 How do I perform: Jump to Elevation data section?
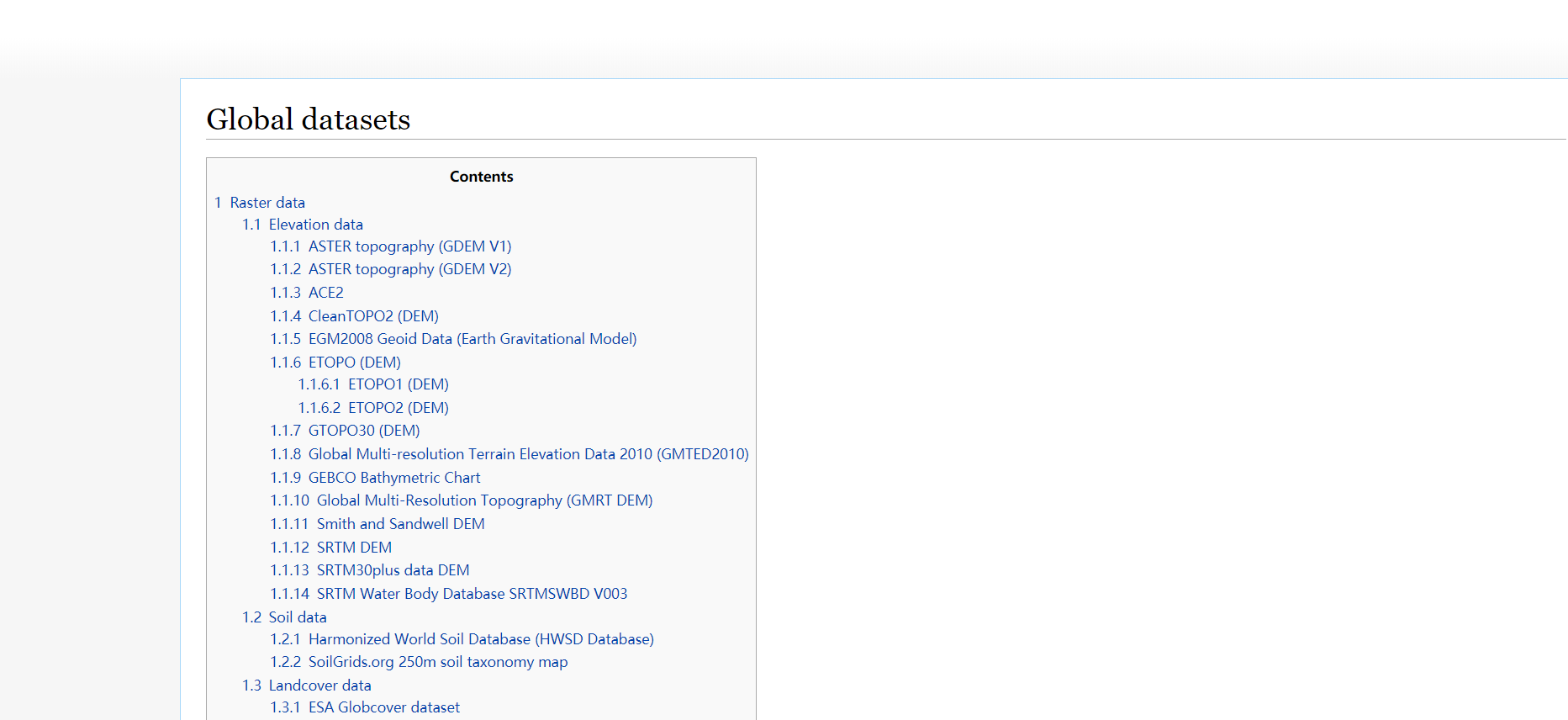(x=315, y=225)
